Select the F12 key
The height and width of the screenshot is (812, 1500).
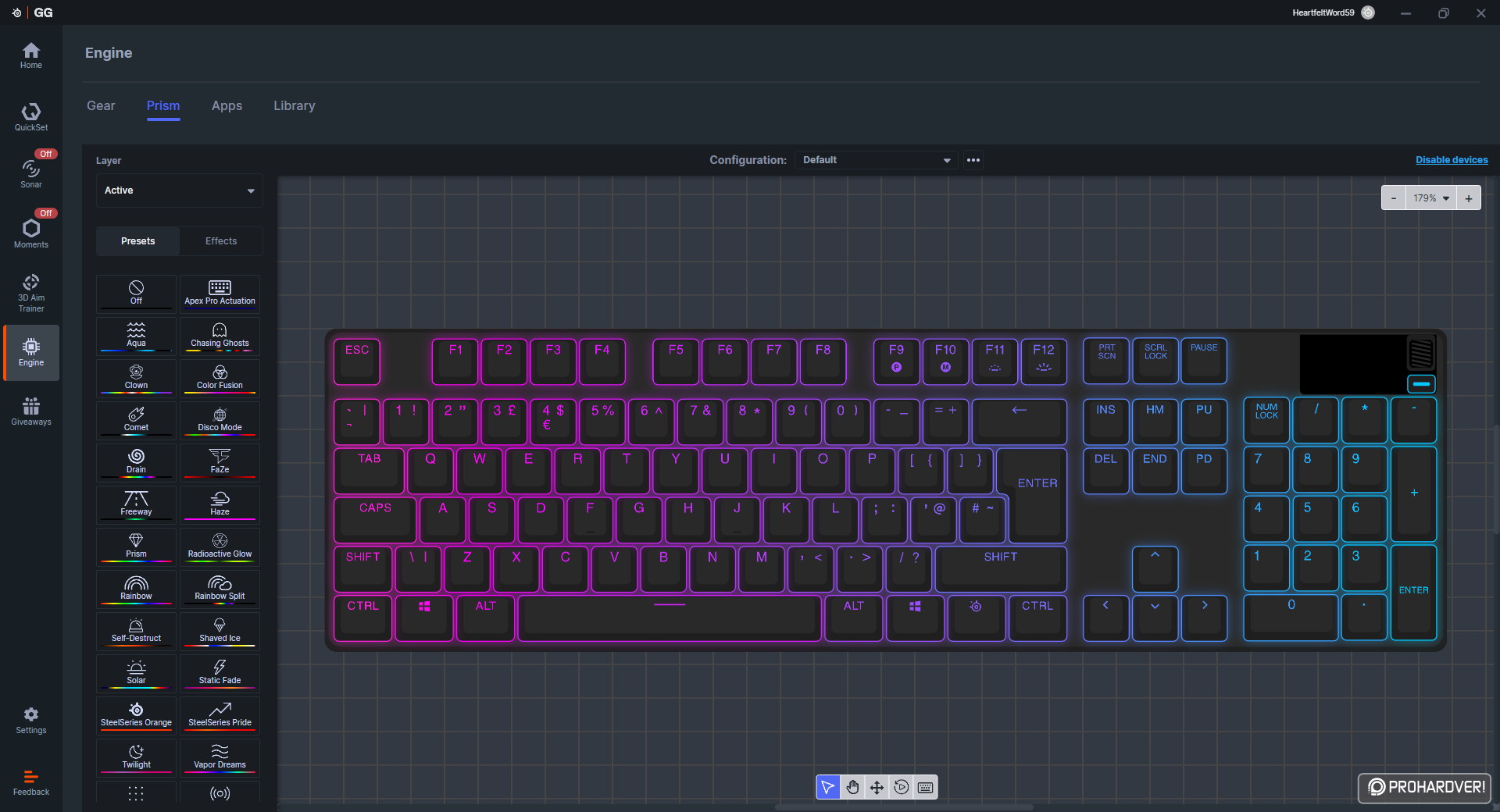(x=1044, y=361)
